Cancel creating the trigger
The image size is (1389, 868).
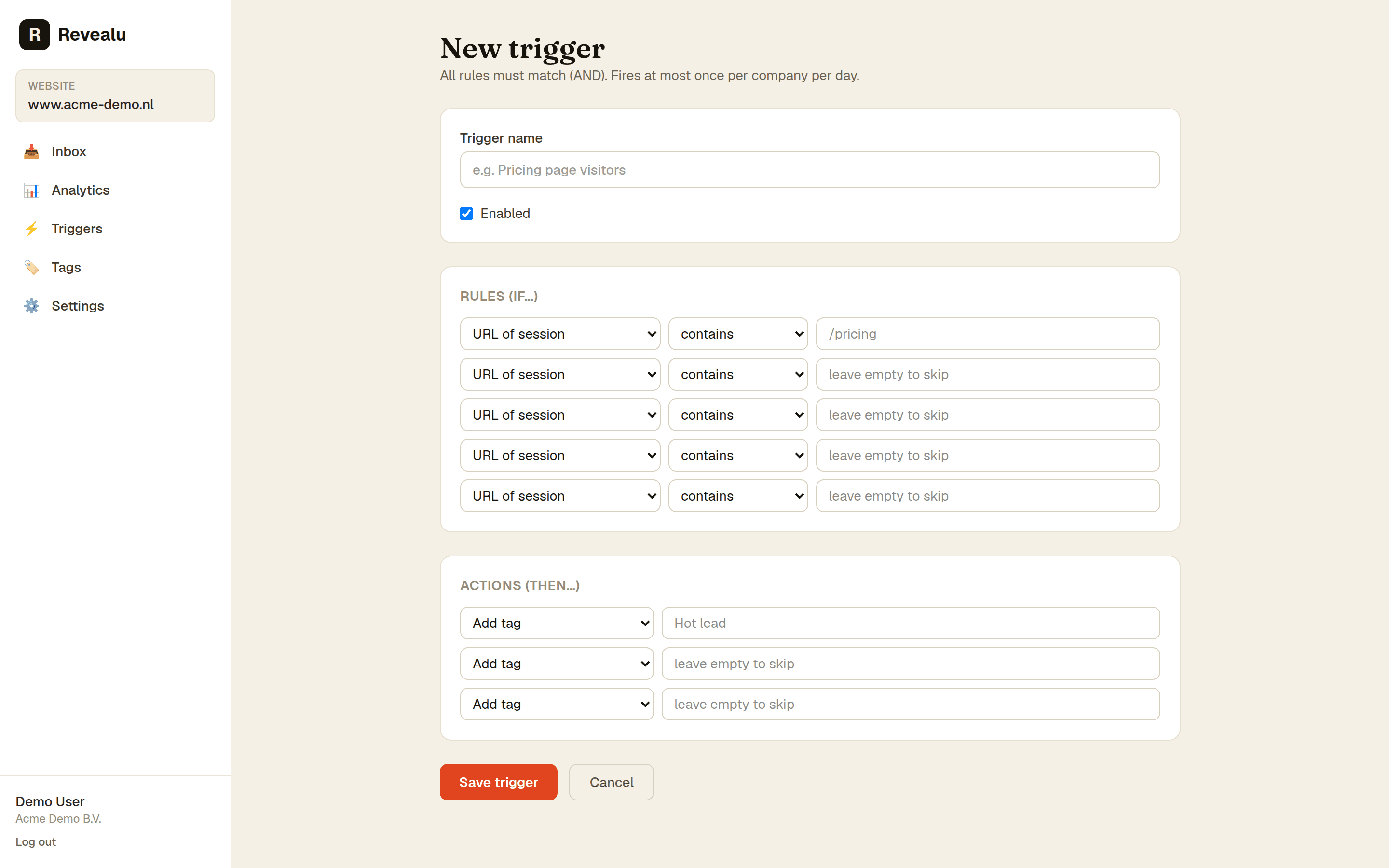tap(611, 782)
